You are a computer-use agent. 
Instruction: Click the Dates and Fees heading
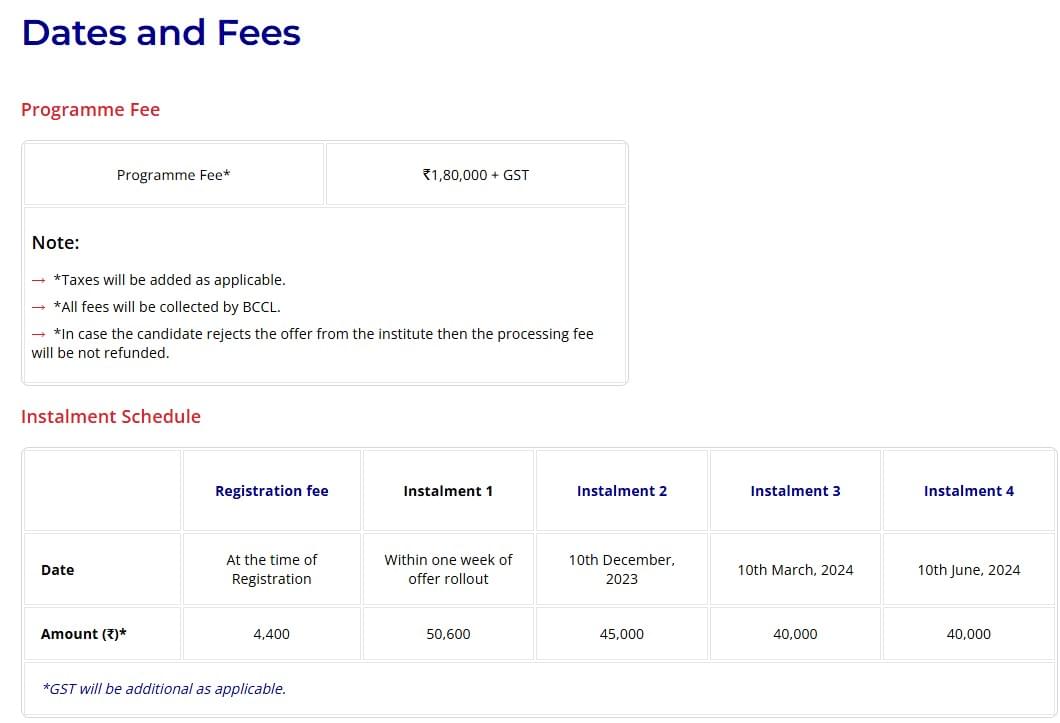point(161,33)
